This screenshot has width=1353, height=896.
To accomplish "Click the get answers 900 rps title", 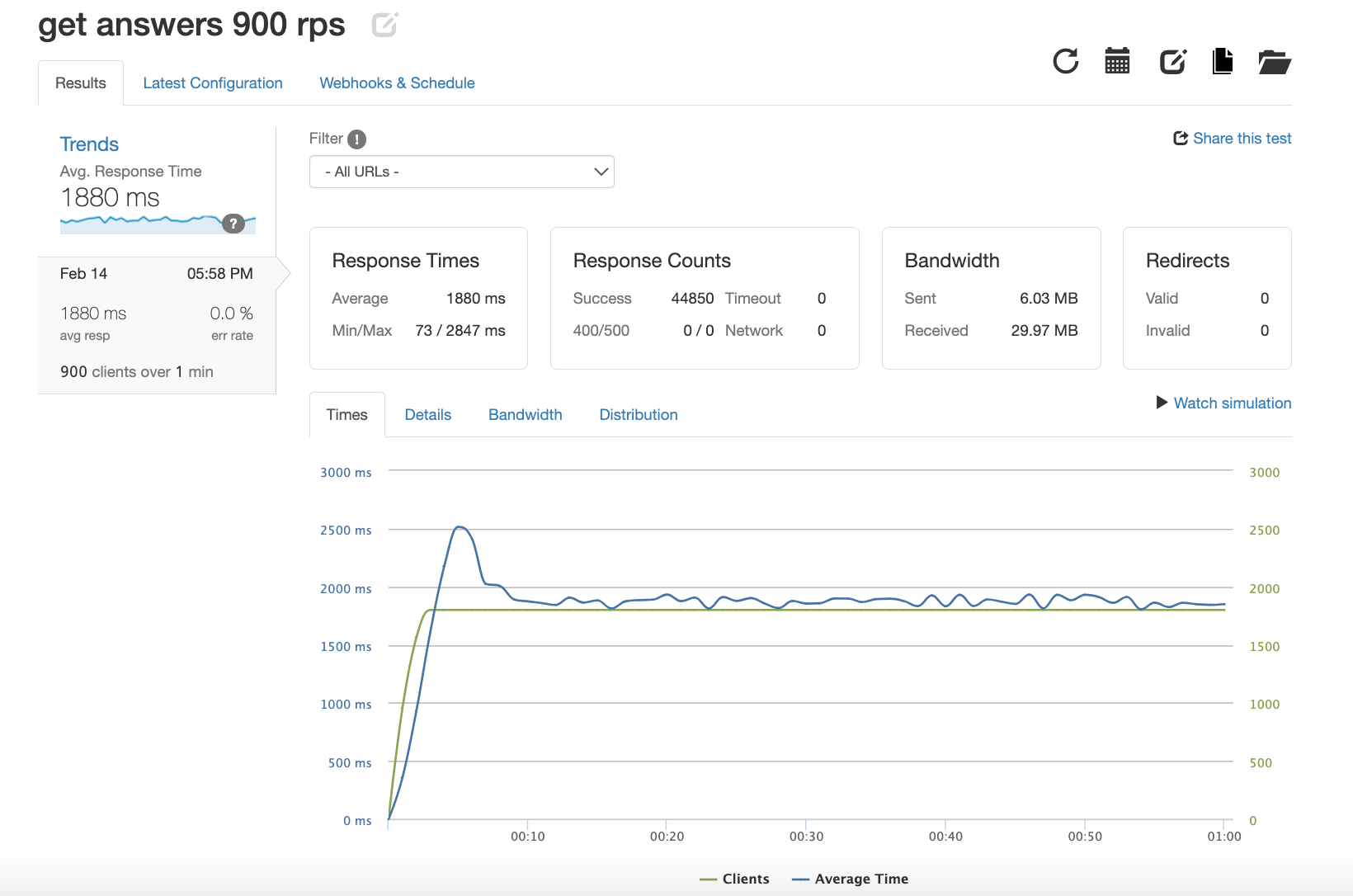I will point(191,26).
